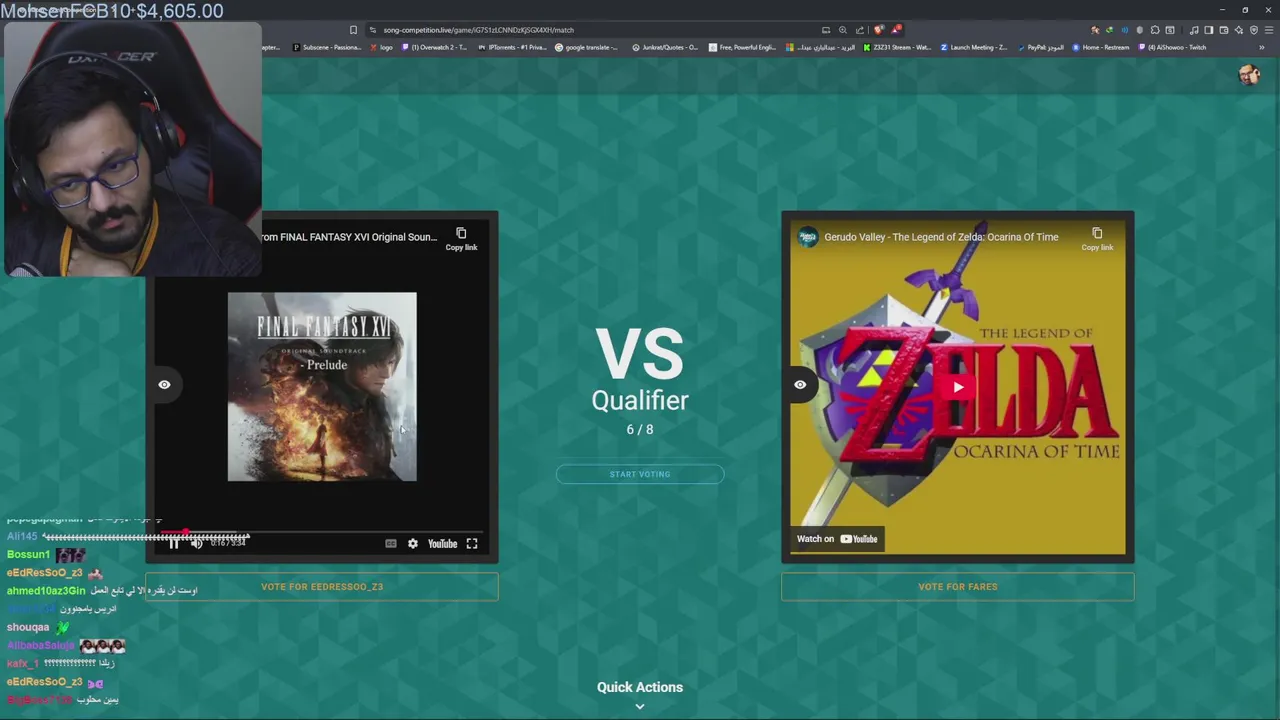Mute the Final Fantasy video volume
Image resolution: width=1280 pixels, height=720 pixels.
196,544
